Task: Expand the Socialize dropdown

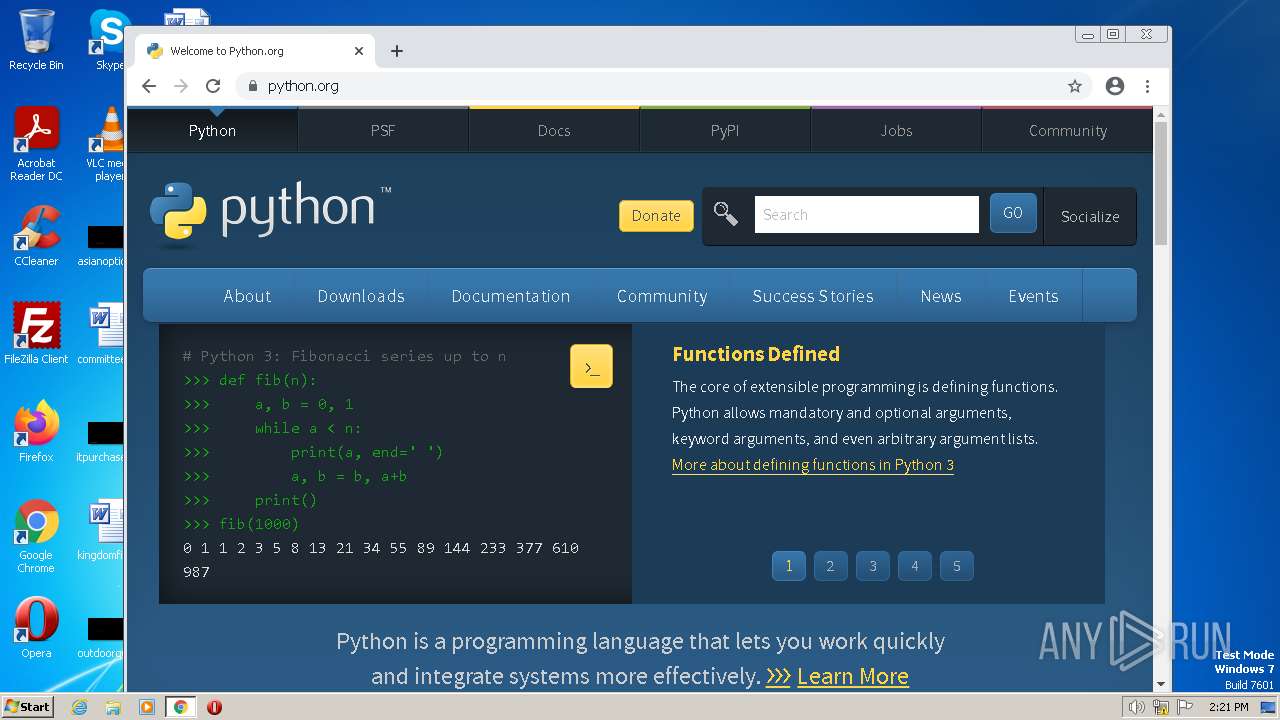Action: (1090, 216)
